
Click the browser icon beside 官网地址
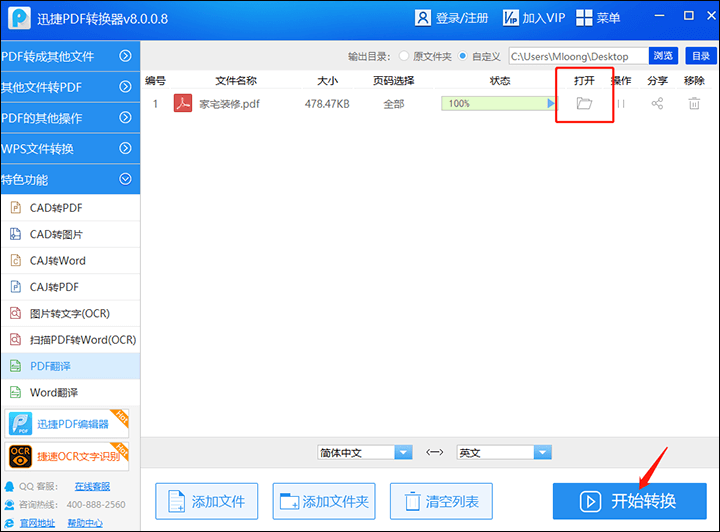coord(9,523)
